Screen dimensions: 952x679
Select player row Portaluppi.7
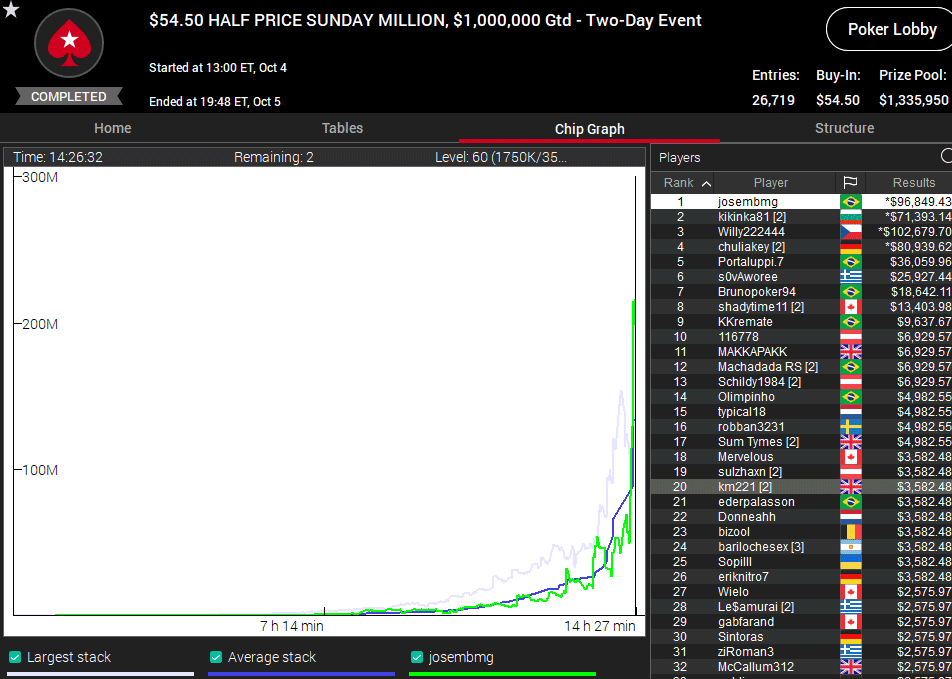pyautogui.click(x=801, y=262)
